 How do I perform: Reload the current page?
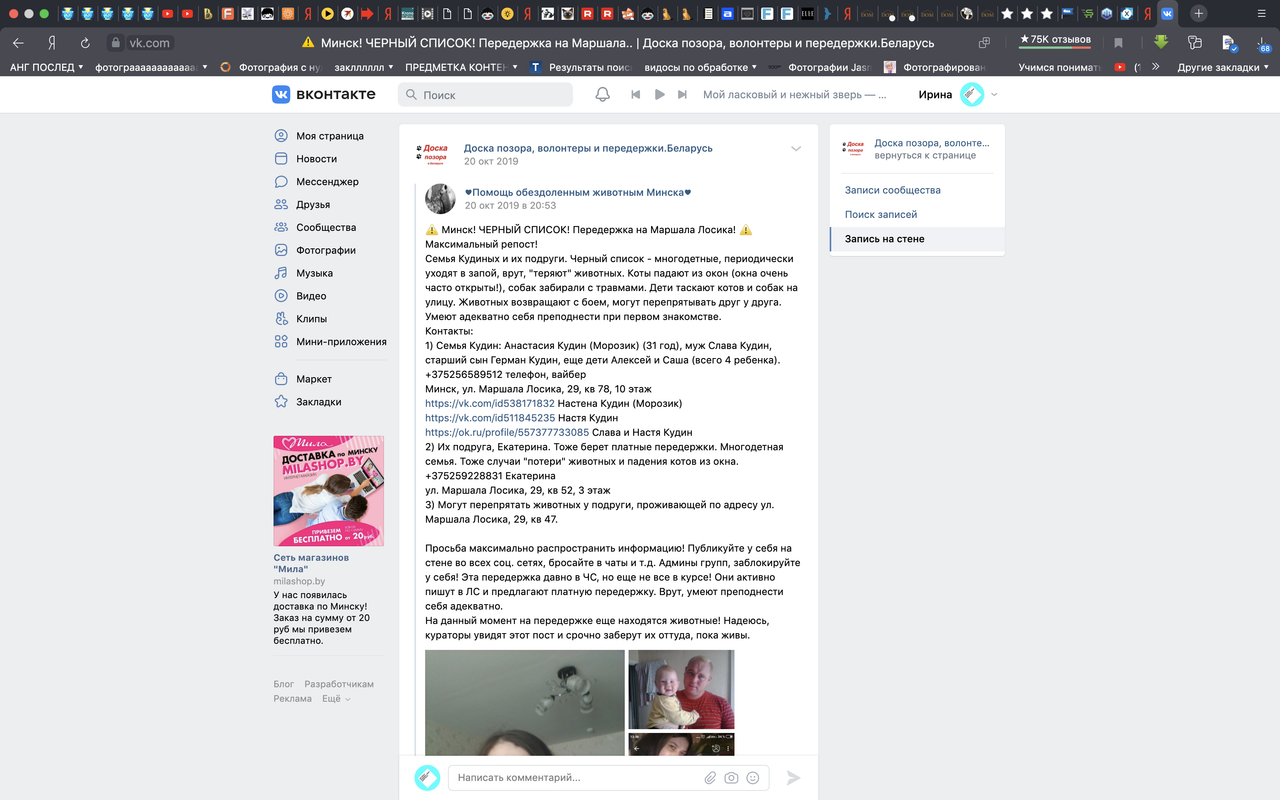coord(84,43)
